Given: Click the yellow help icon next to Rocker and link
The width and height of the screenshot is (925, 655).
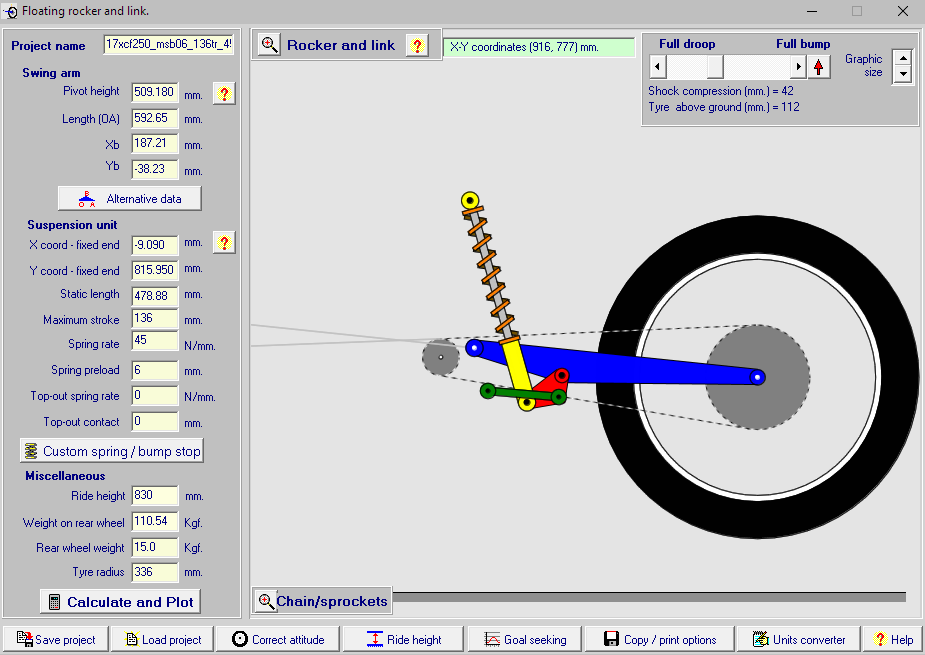Looking at the screenshot, I should coord(417,45).
